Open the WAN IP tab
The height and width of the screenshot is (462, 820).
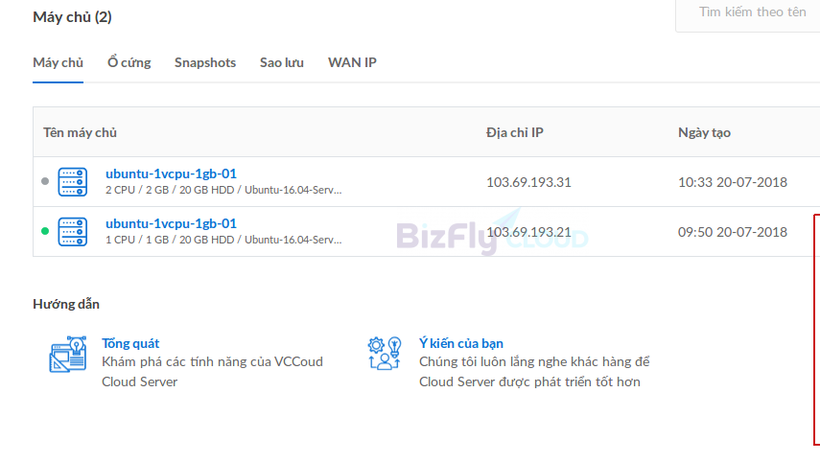click(352, 62)
